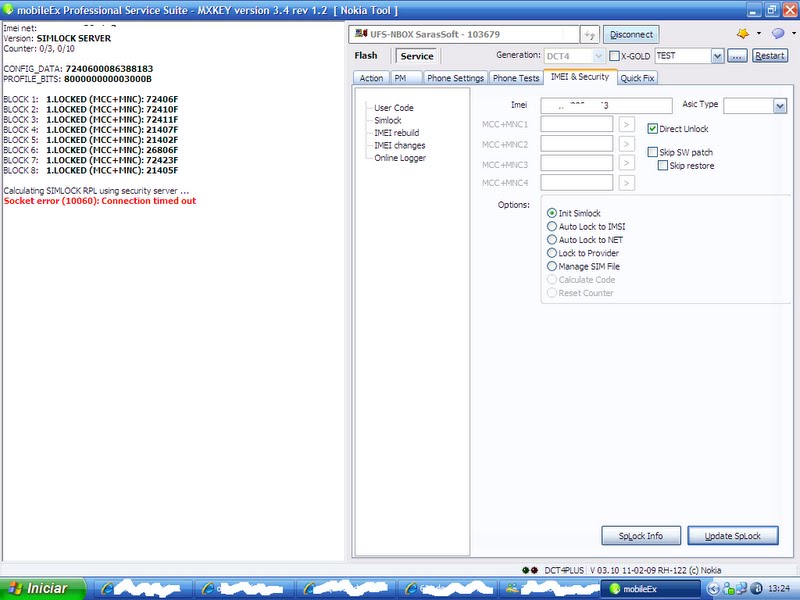
Task: Expand hidden tray icons arrow
Action: [713, 589]
